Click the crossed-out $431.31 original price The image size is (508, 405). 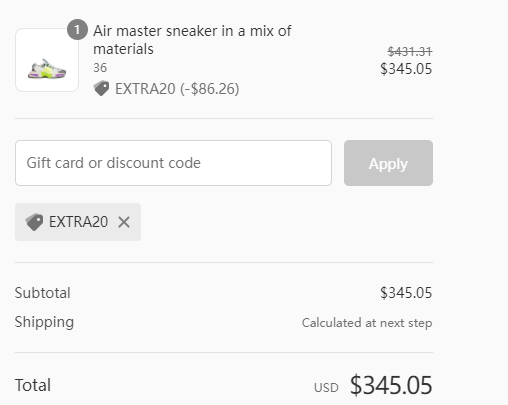pos(410,51)
